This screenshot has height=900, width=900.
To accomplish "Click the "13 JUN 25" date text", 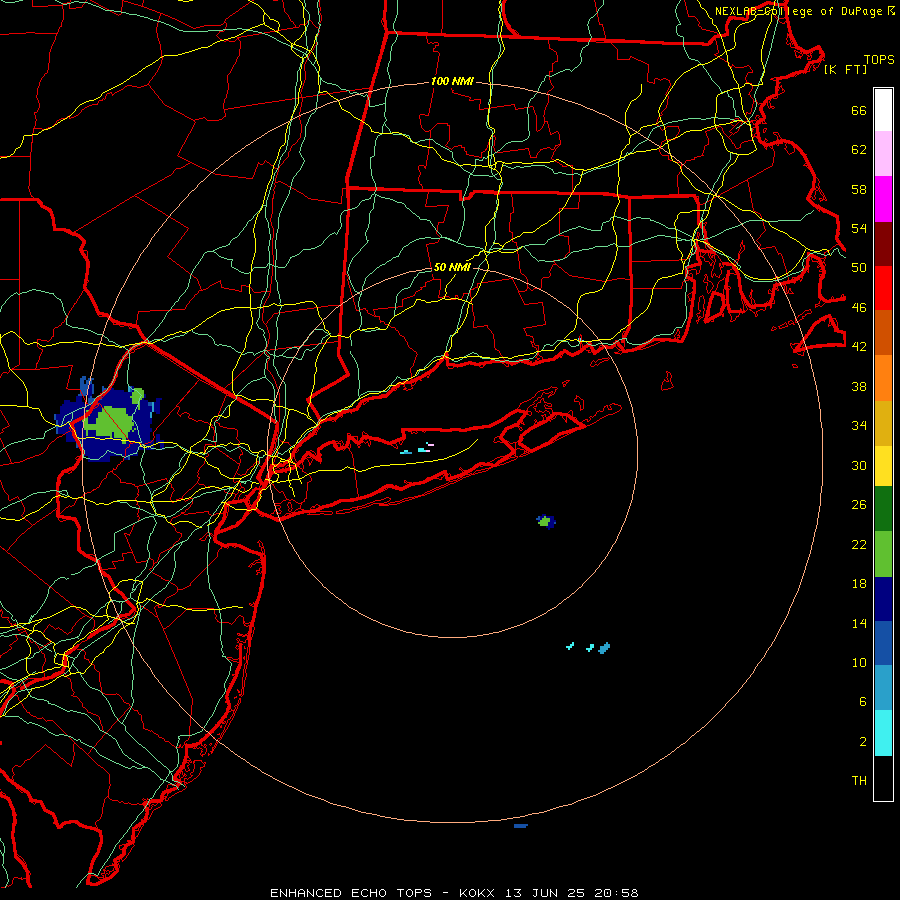I will (x=545, y=893).
